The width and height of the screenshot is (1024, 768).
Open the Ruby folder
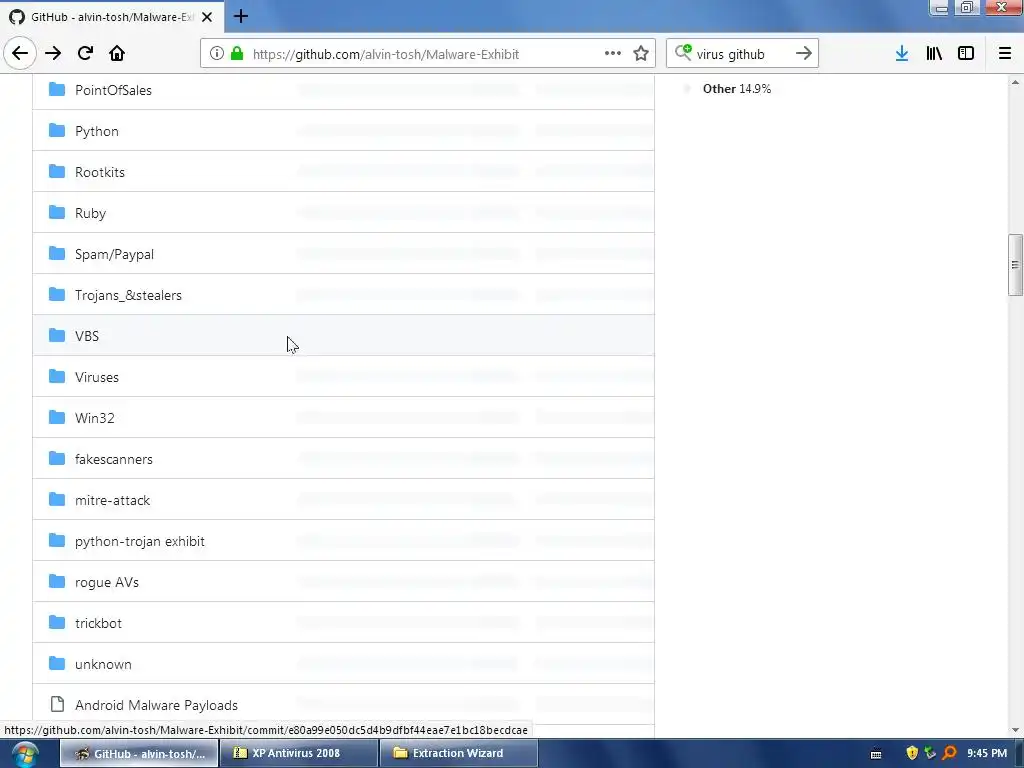pyautogui.click(x=90, y=214)
